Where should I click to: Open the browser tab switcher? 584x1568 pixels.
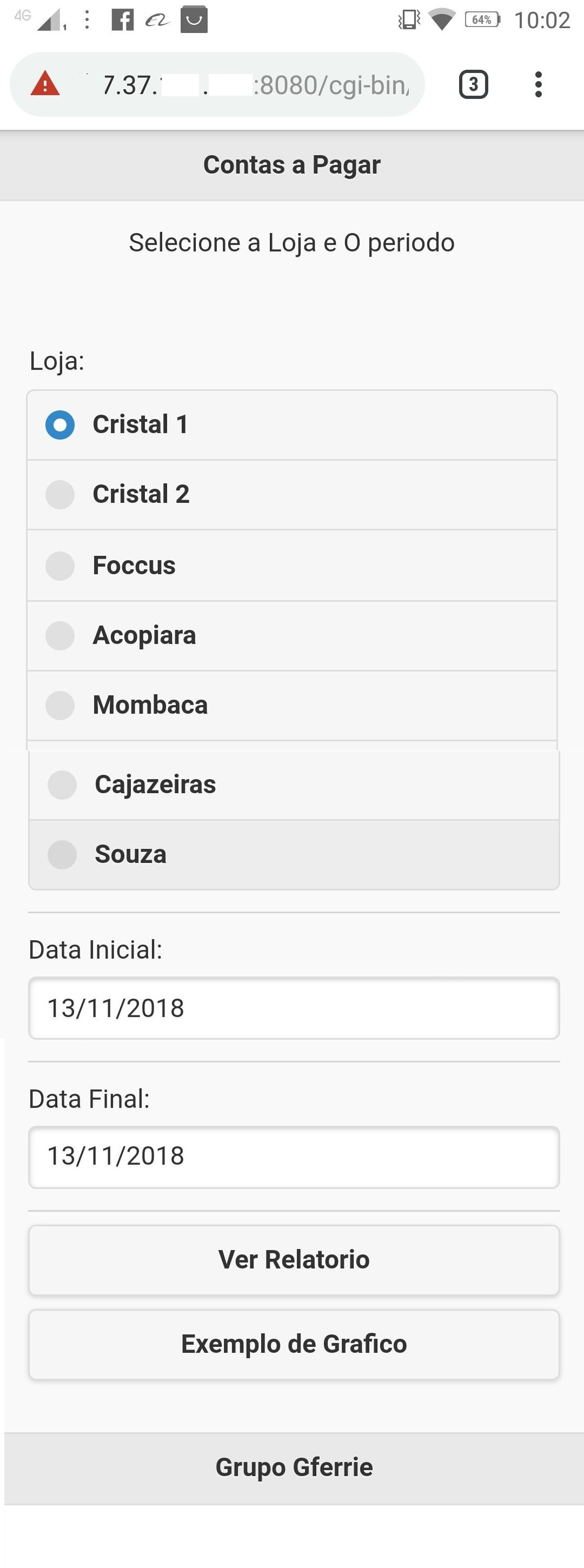[473, 84]
